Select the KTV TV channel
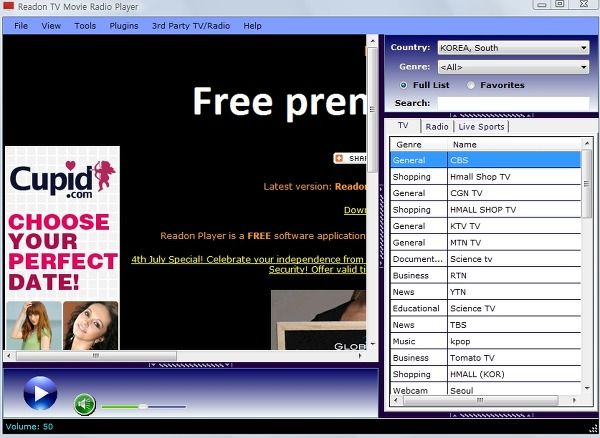The height and width of the screenshot is (438, 600). (486, 226)
